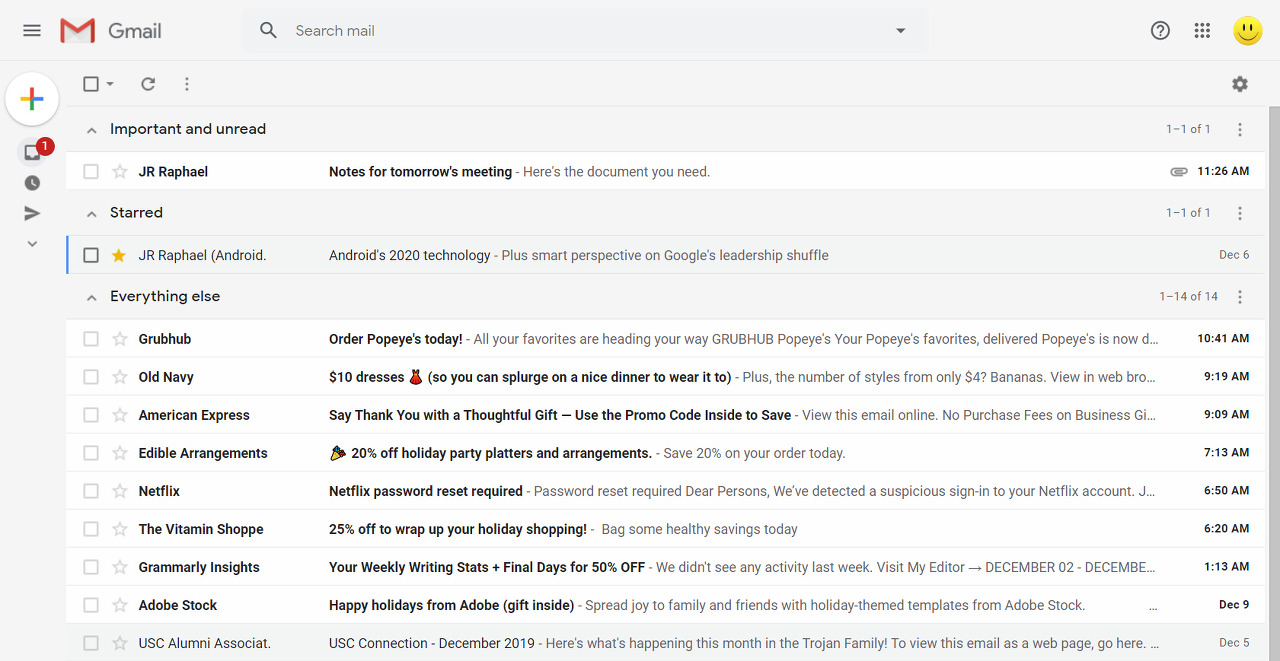Open Important and unread section options
The image size is (1280, 661).
tap(1240, 129)
